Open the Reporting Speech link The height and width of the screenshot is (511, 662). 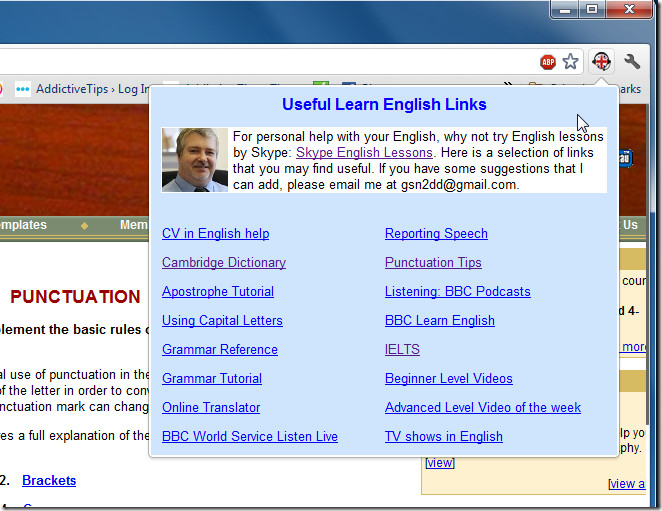pos(437,234)
